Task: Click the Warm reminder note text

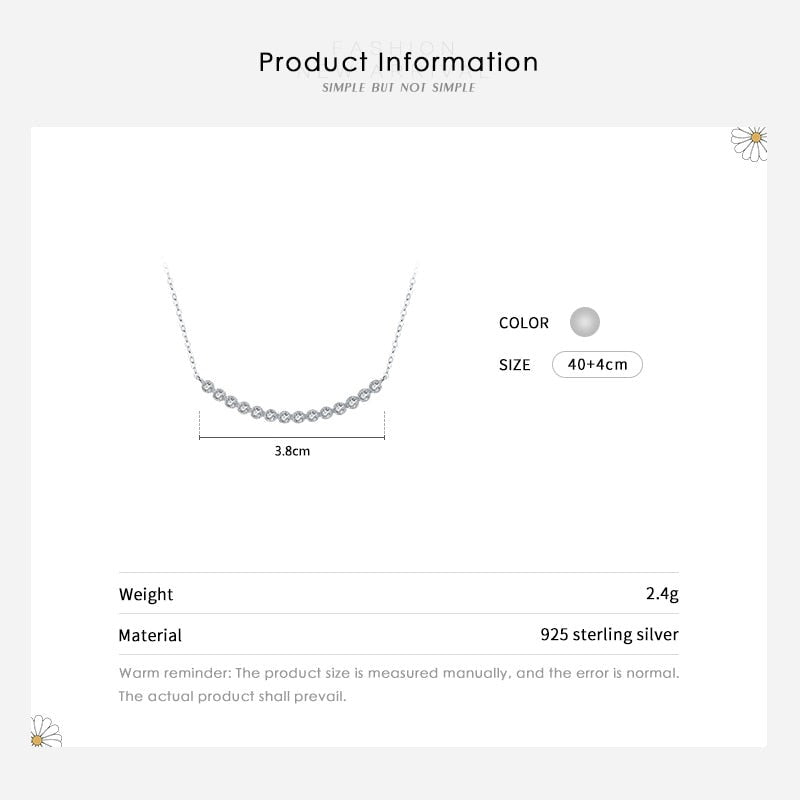Action: 398,673
